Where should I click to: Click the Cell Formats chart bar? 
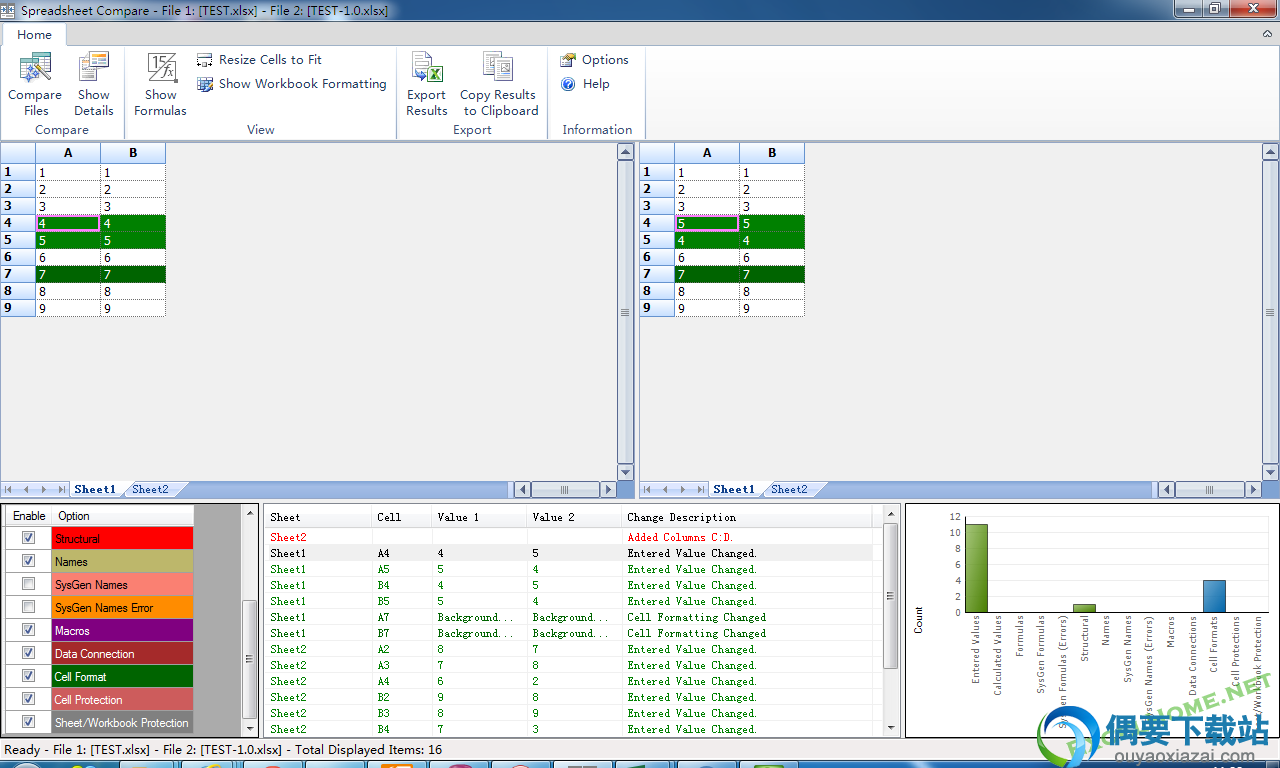coord(1214,596)
